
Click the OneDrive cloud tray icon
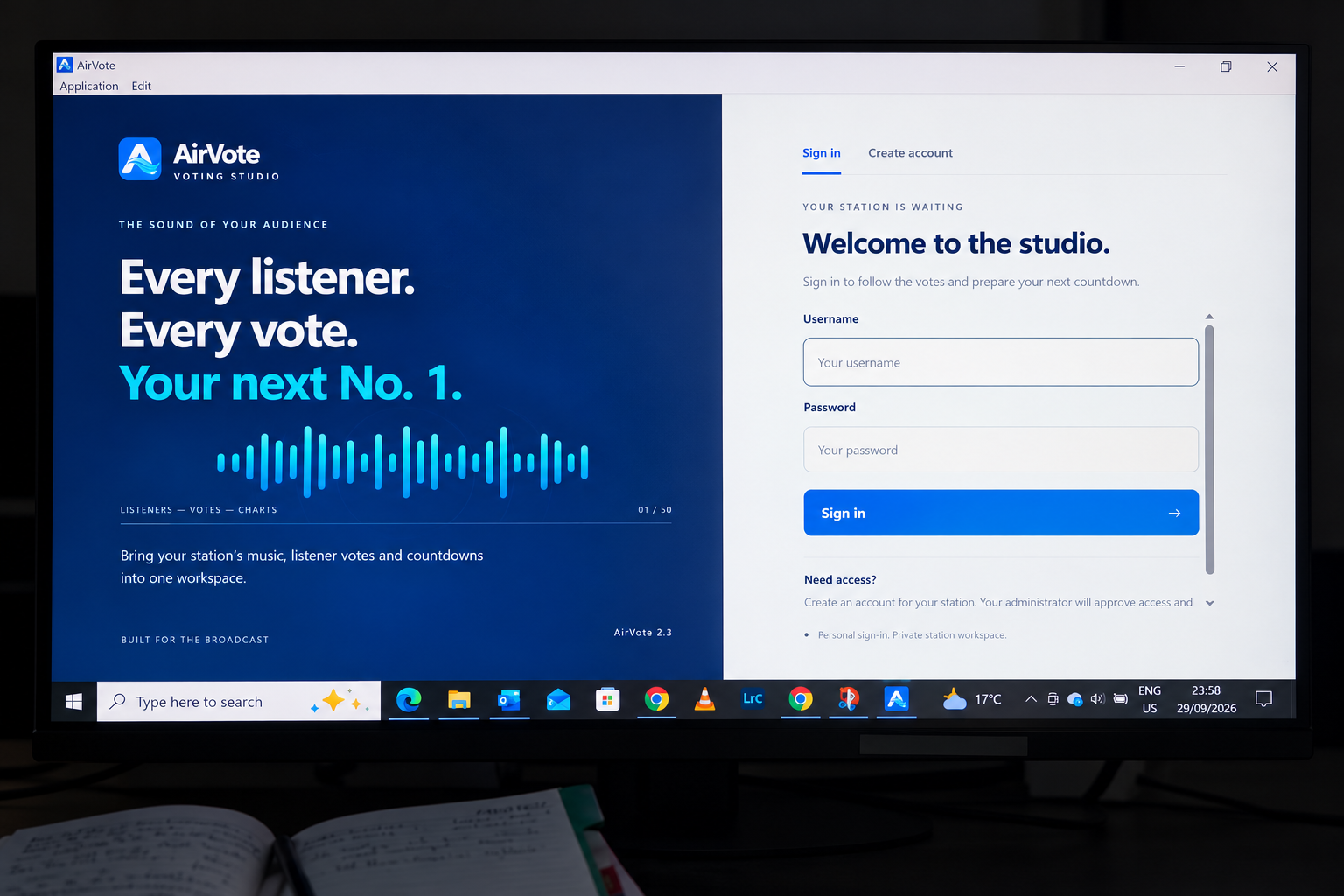[1075, 699]
